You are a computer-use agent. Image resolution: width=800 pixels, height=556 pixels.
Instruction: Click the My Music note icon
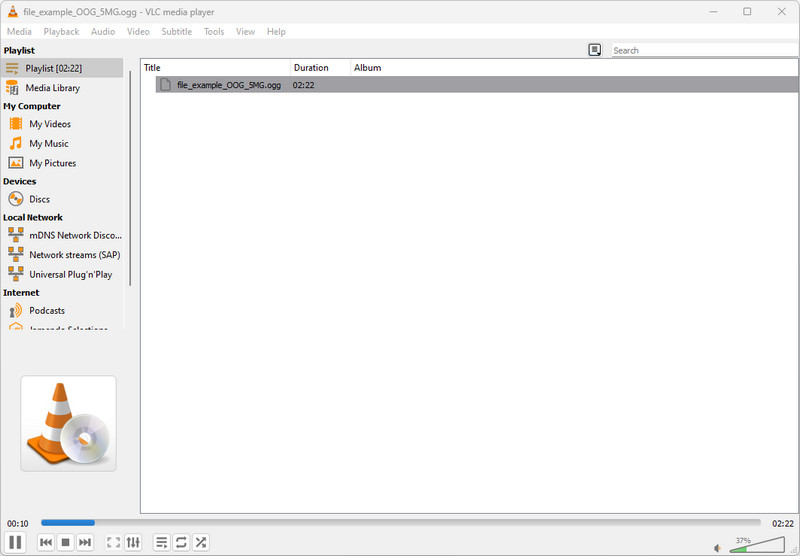16,143
